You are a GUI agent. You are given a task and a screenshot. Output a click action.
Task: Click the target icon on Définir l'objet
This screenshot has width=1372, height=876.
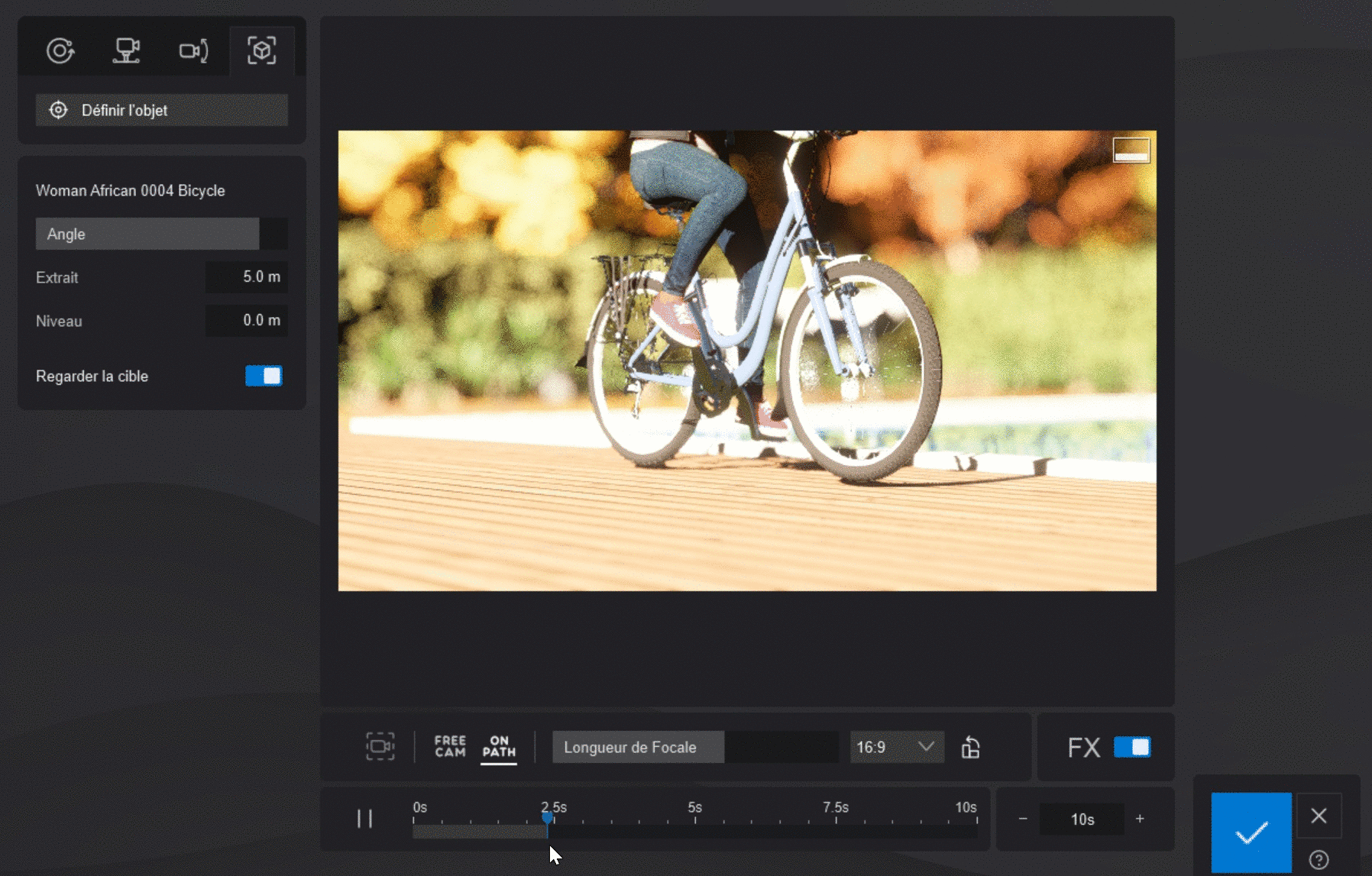[58, 110]
